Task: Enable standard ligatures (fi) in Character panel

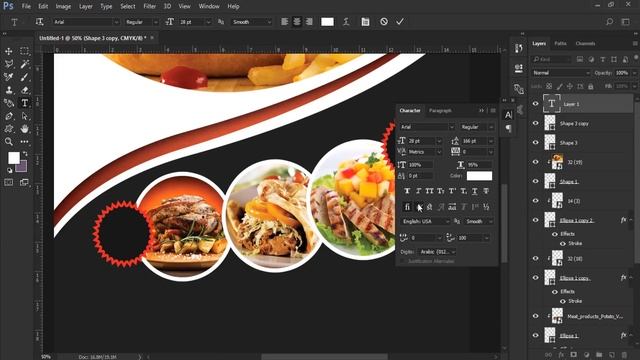Action: pos(407,207)
